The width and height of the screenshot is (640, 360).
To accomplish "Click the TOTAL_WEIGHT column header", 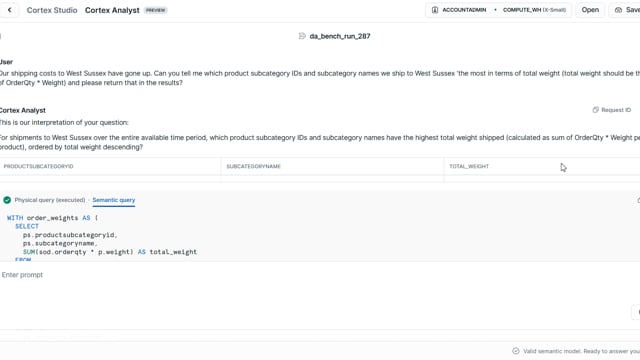I will [x=469, y=166].
